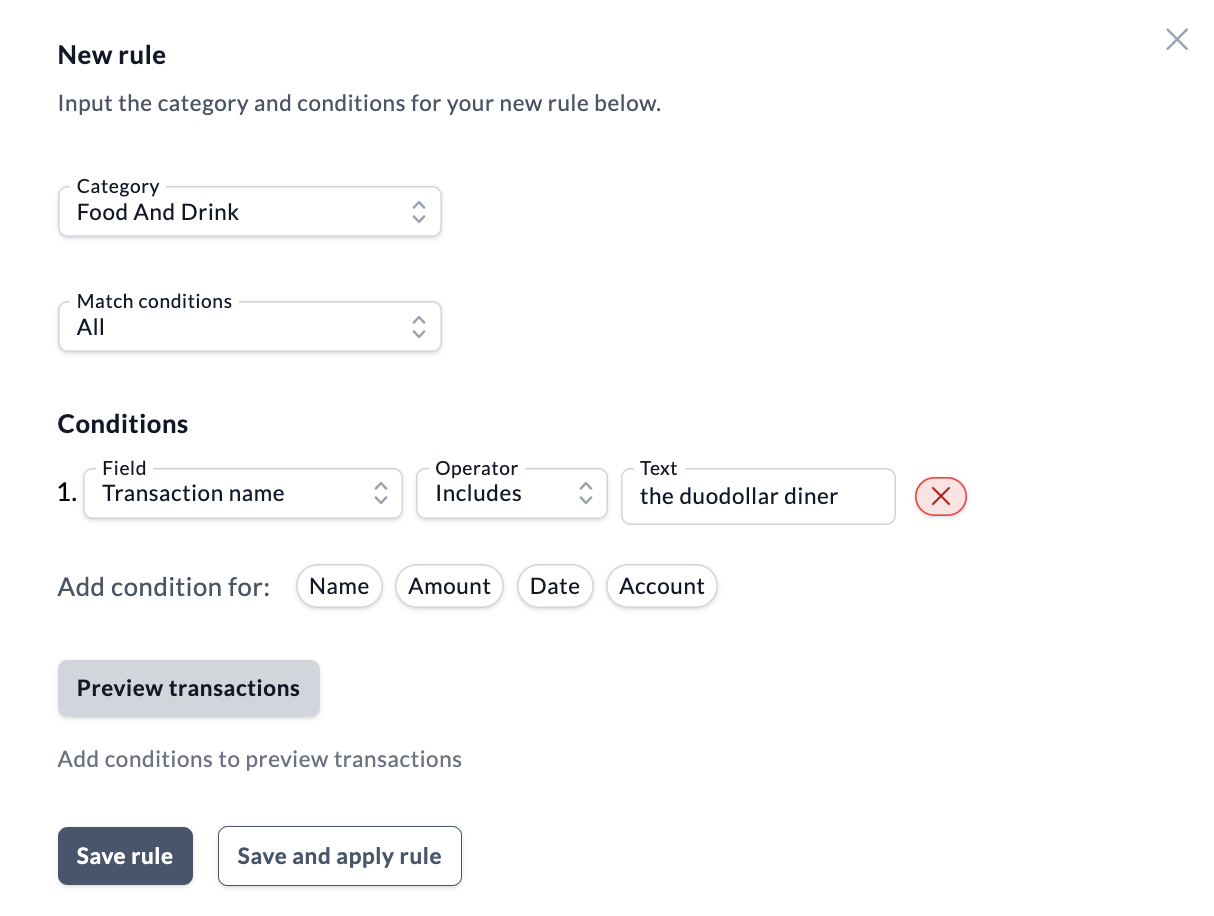Open the Match conditions dropdown

[x=250, y=327]
